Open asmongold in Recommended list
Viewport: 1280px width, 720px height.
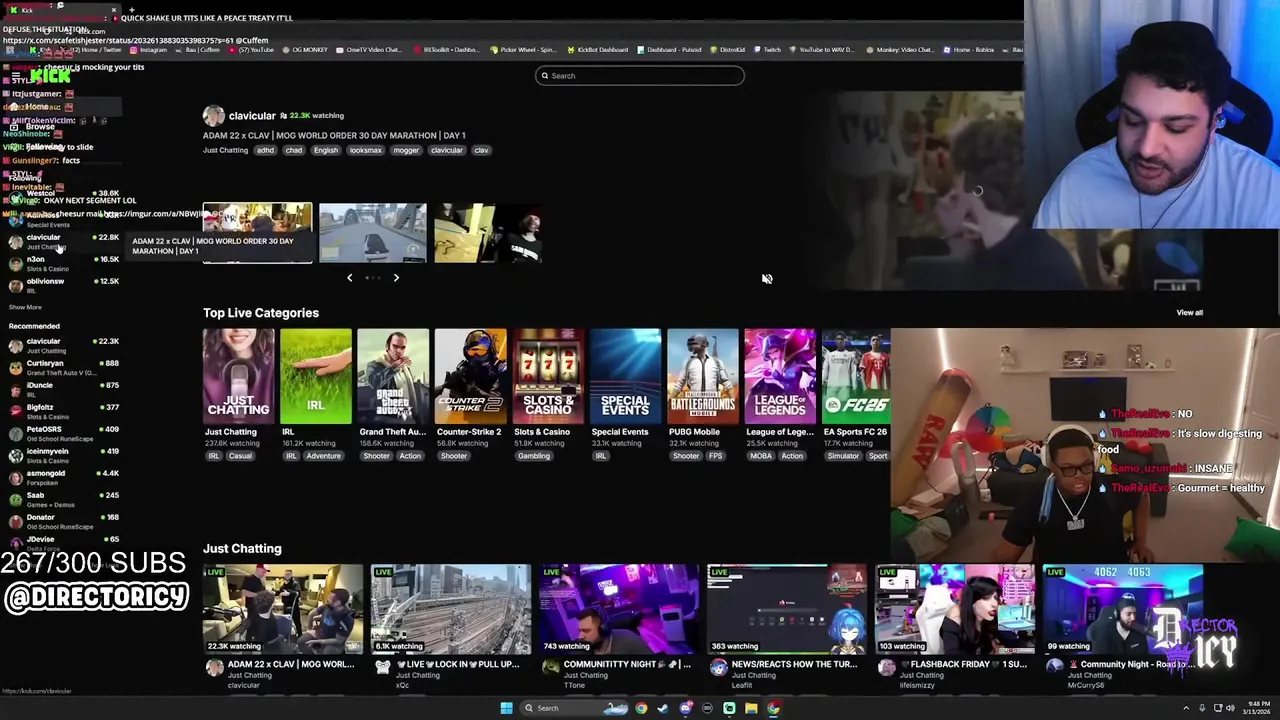(x=63, y=477)
